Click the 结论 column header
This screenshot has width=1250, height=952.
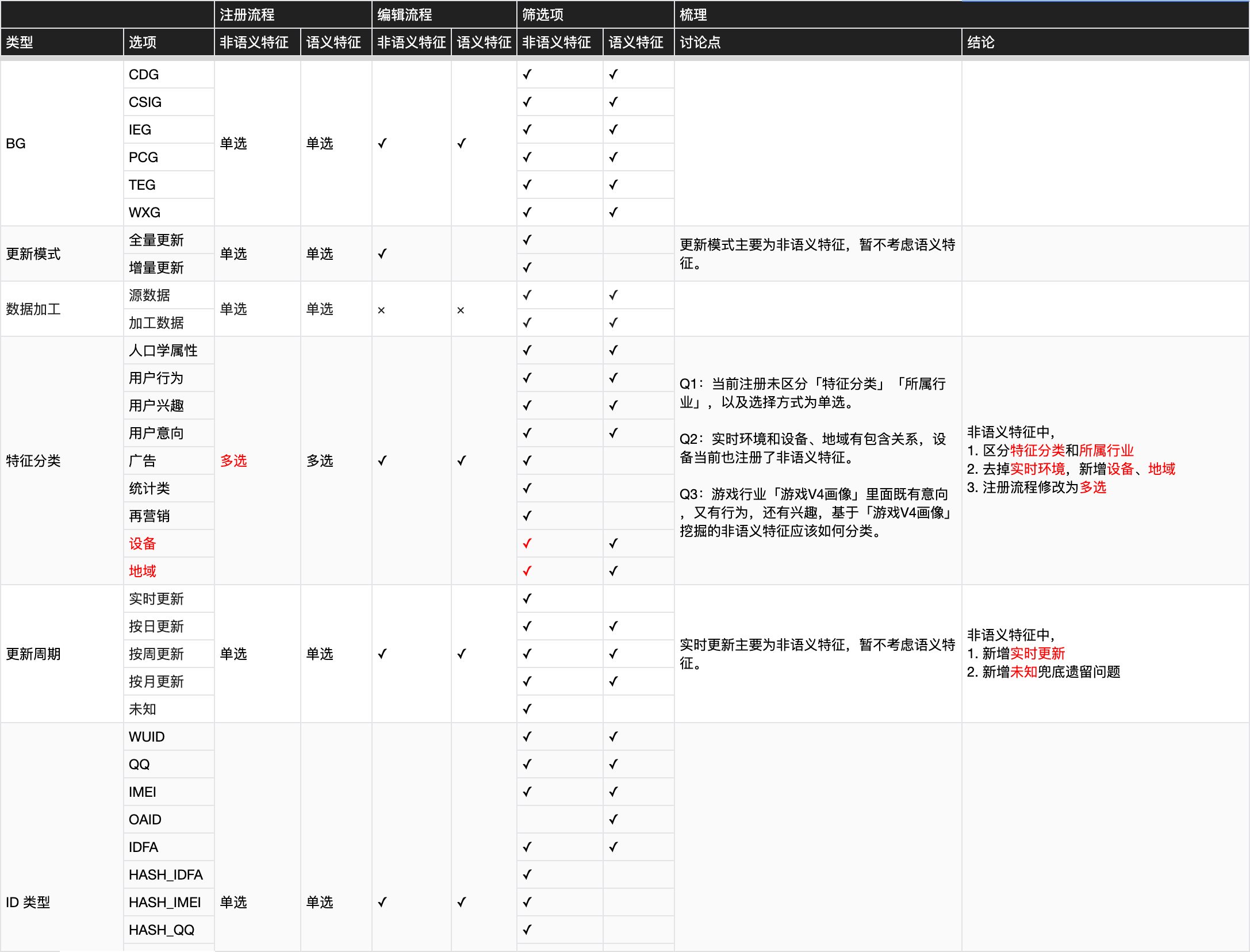(x=1105, y=42)
